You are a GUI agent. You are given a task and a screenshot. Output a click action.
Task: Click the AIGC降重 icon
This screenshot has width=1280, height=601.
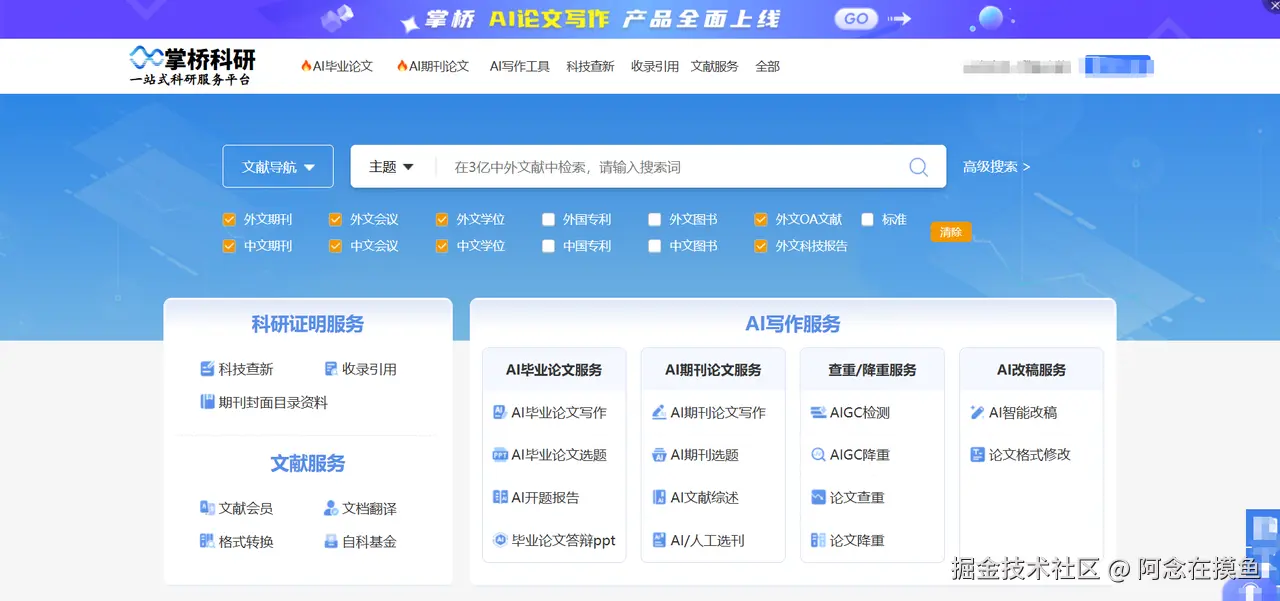click(818, 454)
